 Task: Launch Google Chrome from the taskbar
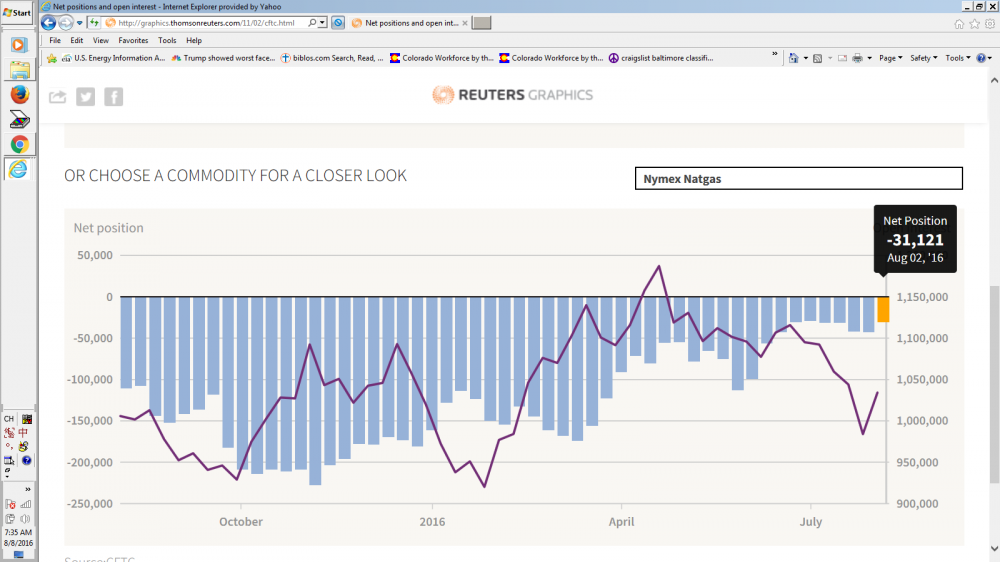[19, 144]
